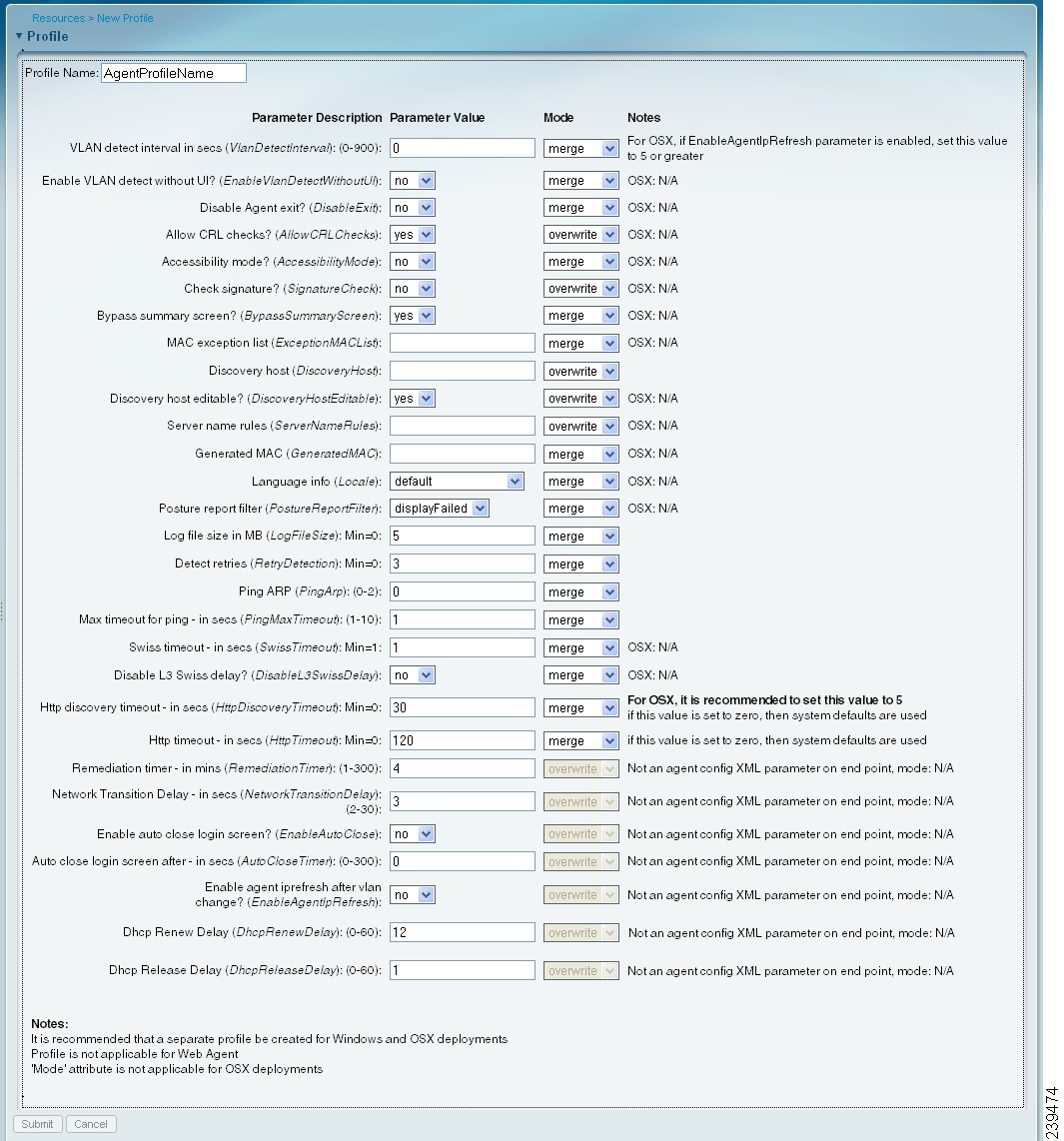Click the Submit button

click(37, 1124)
